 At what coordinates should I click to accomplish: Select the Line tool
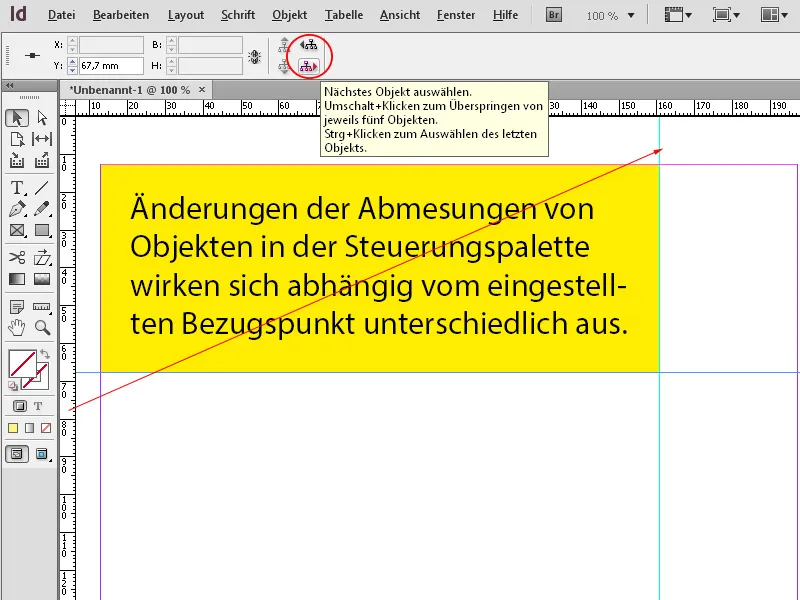42,188
